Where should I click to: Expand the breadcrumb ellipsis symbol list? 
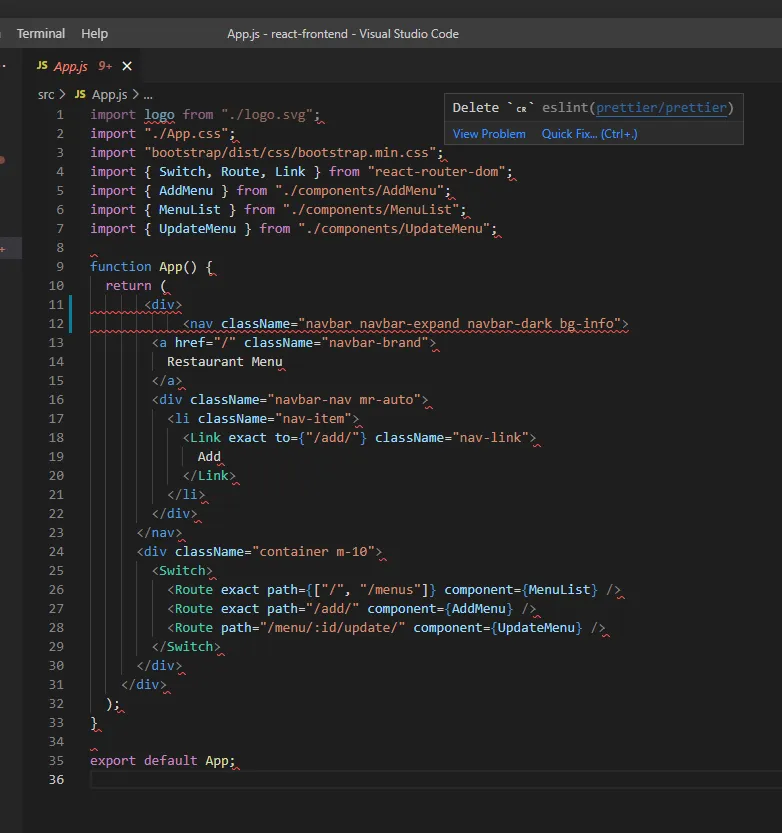pyautogui.click(x=148, y=94)
